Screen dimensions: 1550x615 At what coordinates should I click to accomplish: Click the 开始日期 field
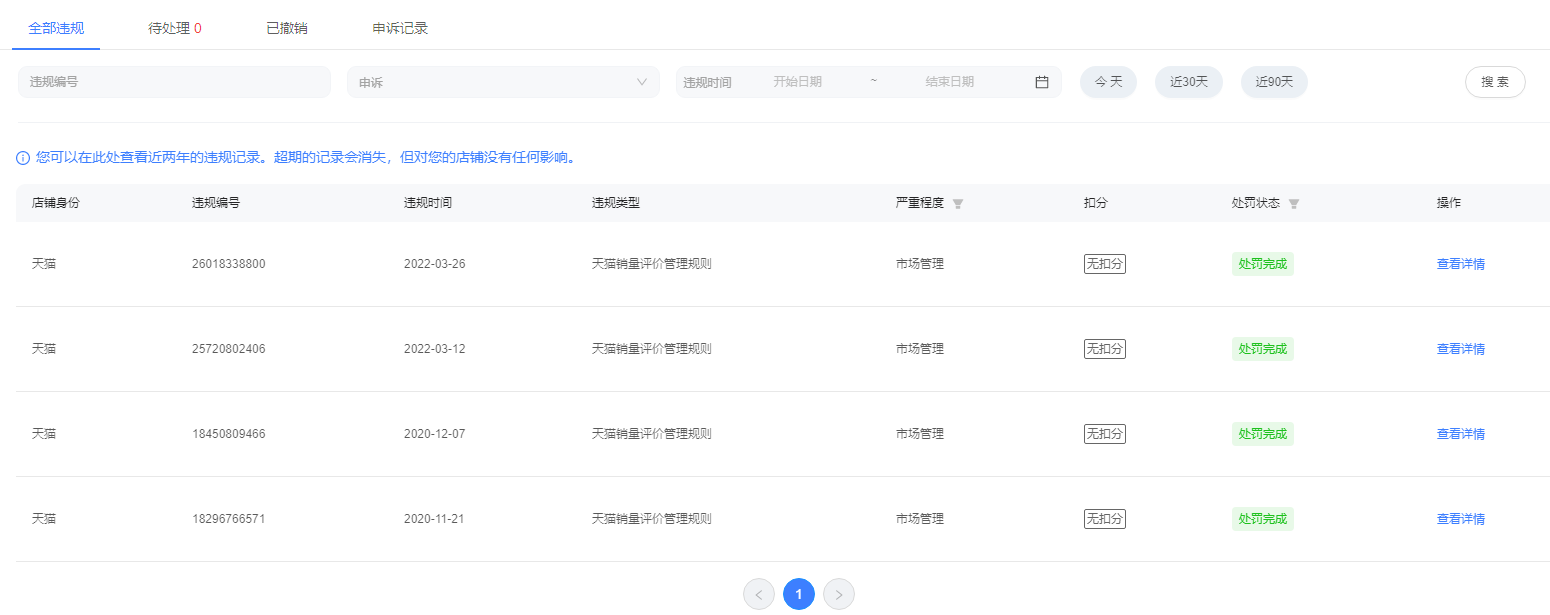tap(797, 82)
